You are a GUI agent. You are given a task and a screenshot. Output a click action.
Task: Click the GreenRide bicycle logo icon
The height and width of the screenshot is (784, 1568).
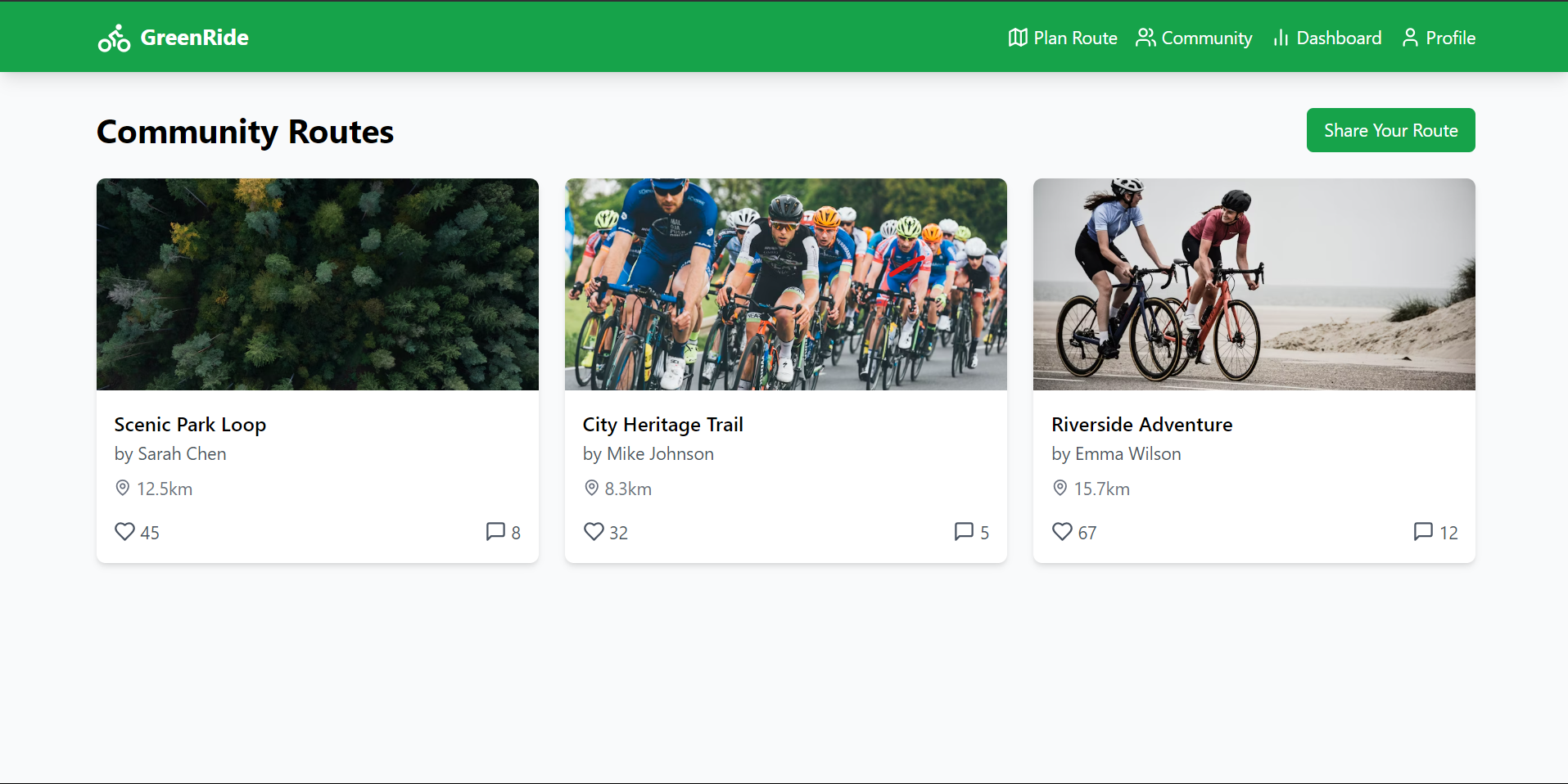point(114,38)
